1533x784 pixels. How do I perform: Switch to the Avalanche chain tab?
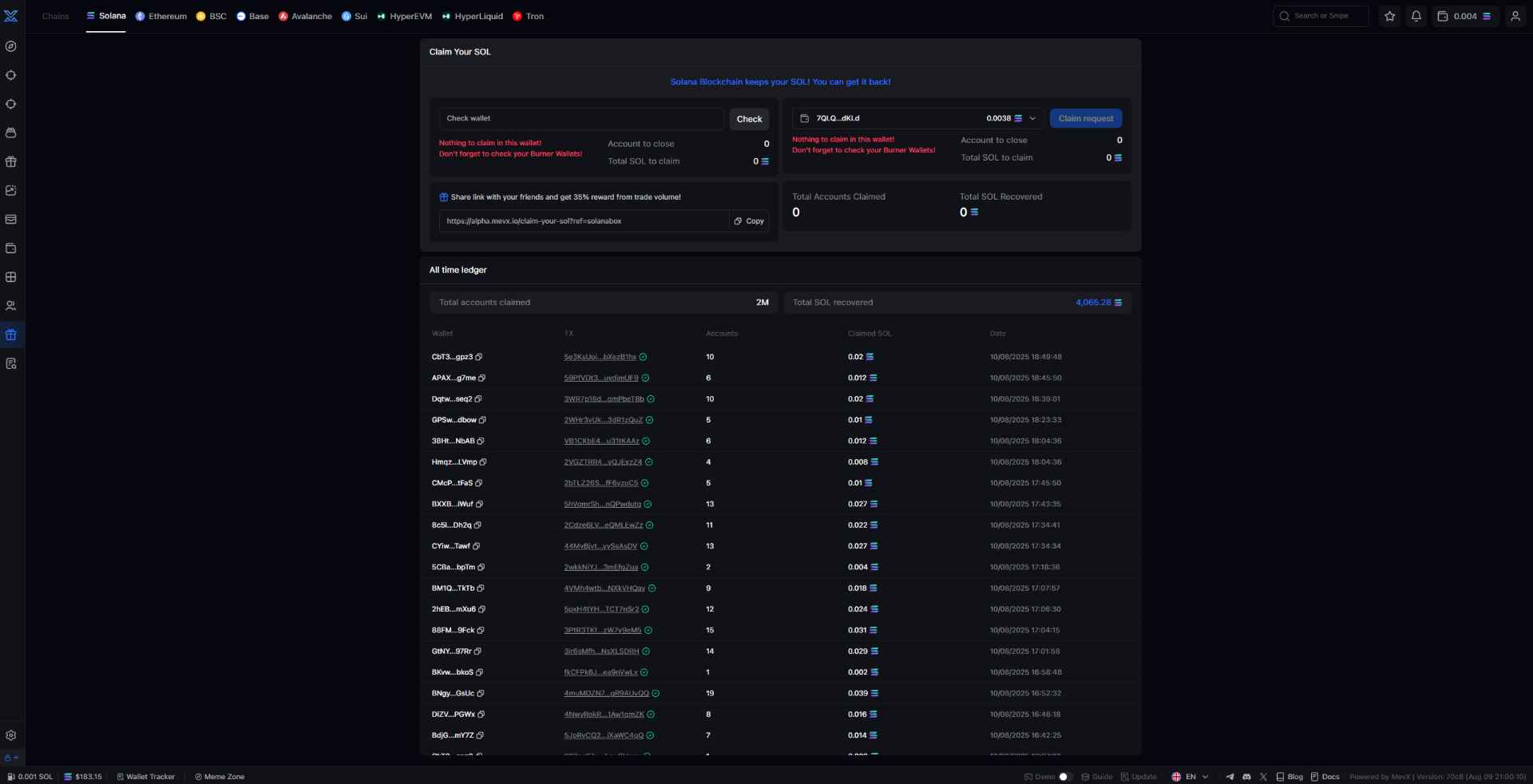305,16
